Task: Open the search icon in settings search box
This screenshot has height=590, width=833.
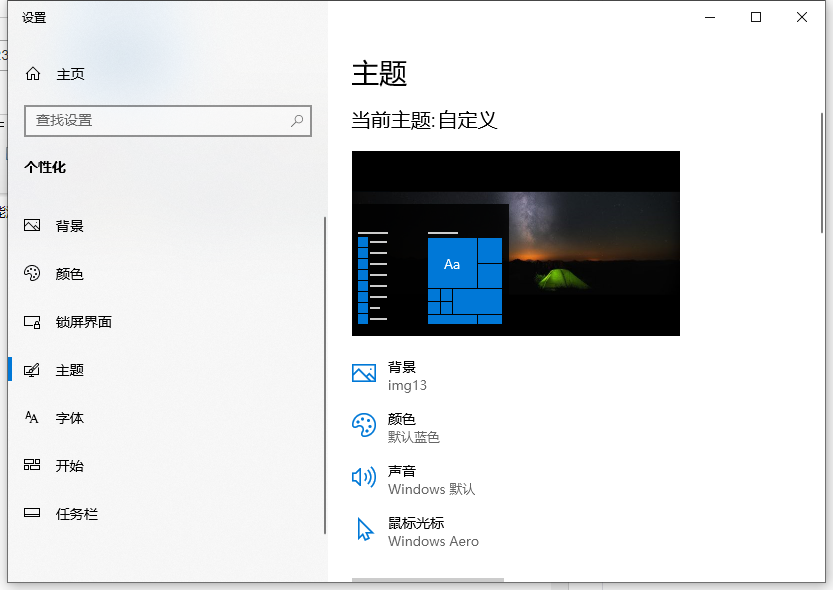Action: pos(296,120)
